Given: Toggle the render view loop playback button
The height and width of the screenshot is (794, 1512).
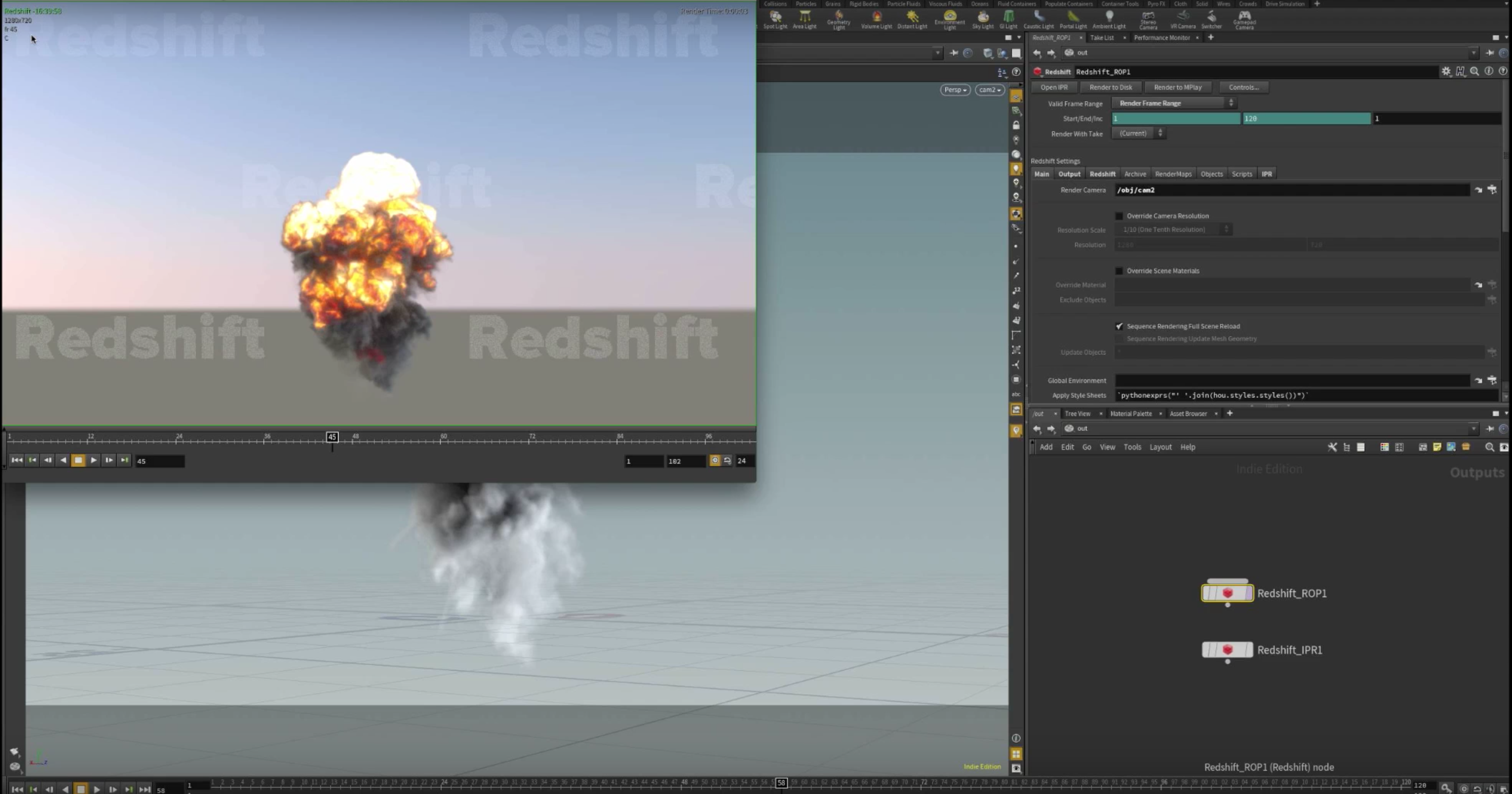Looking at the screenshot, I should (x=727, y=461).
